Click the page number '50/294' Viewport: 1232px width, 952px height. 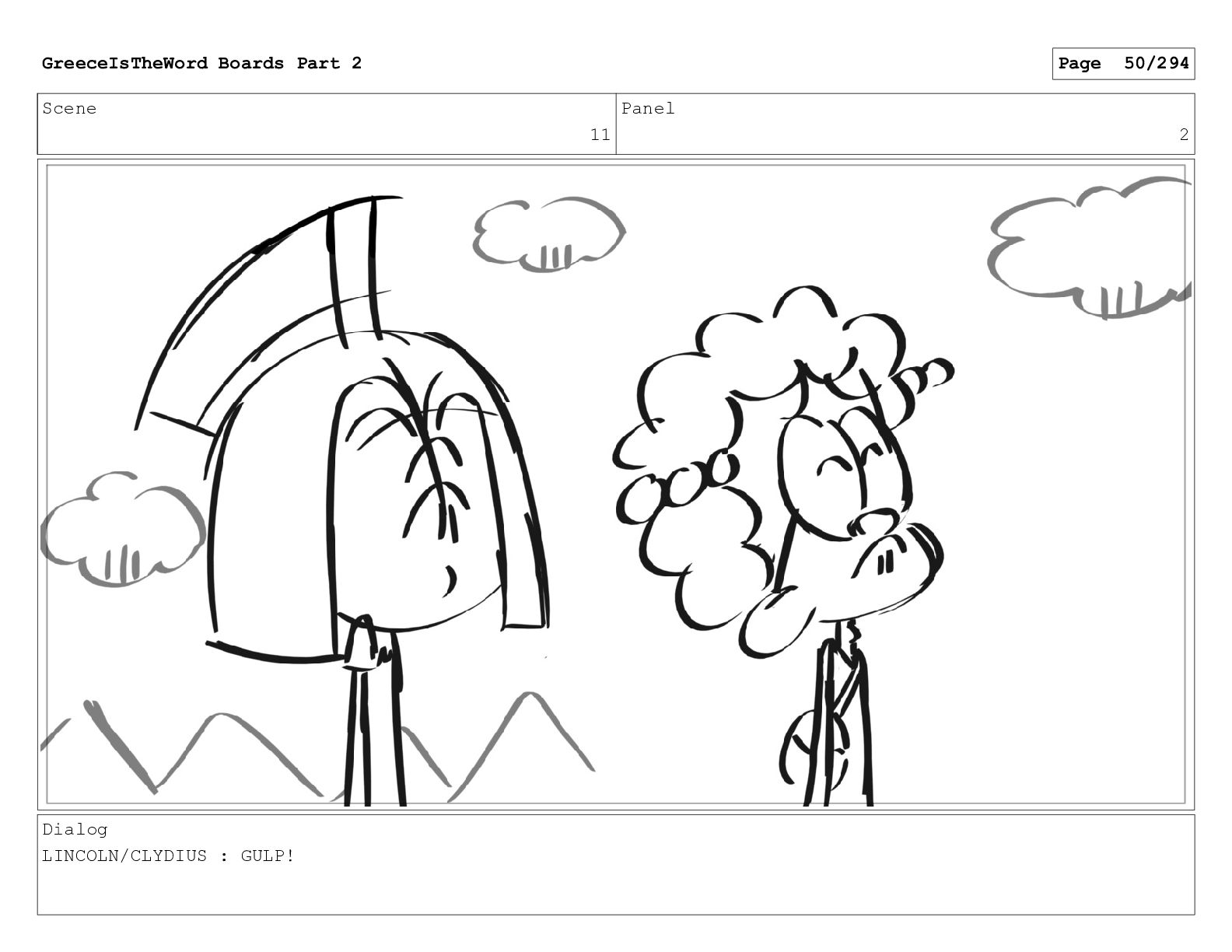(x=1157, y=64)
